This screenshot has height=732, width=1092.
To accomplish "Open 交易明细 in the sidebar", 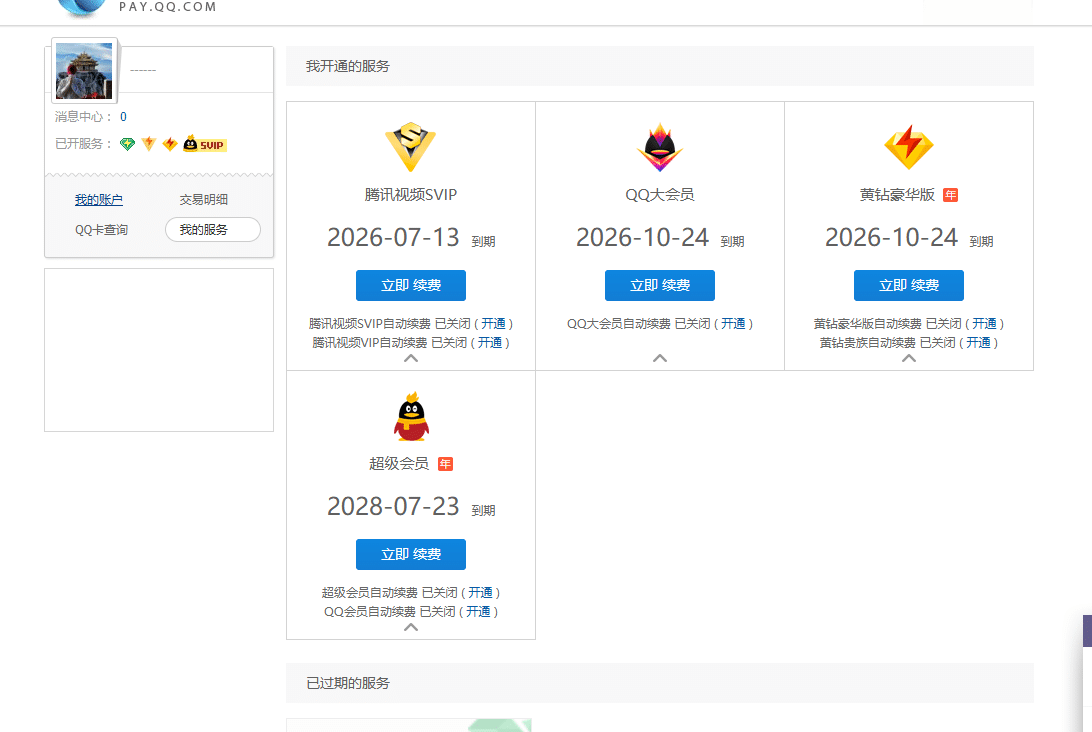I will click(203, 200).
